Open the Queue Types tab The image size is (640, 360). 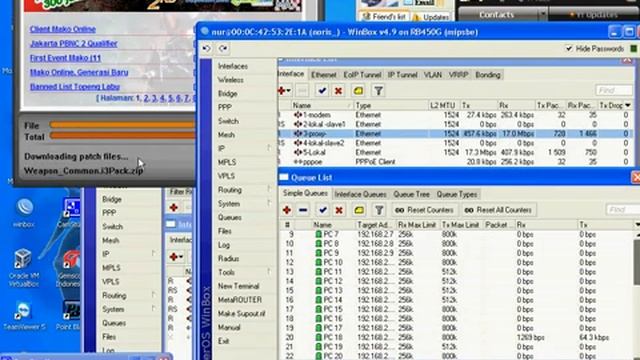[457, 195]
